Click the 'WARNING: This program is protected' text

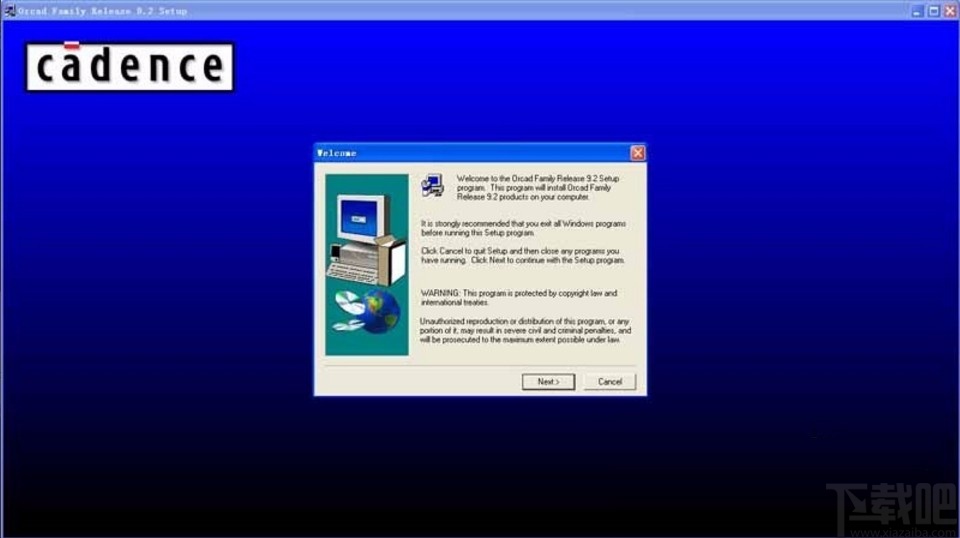point(519,298)
